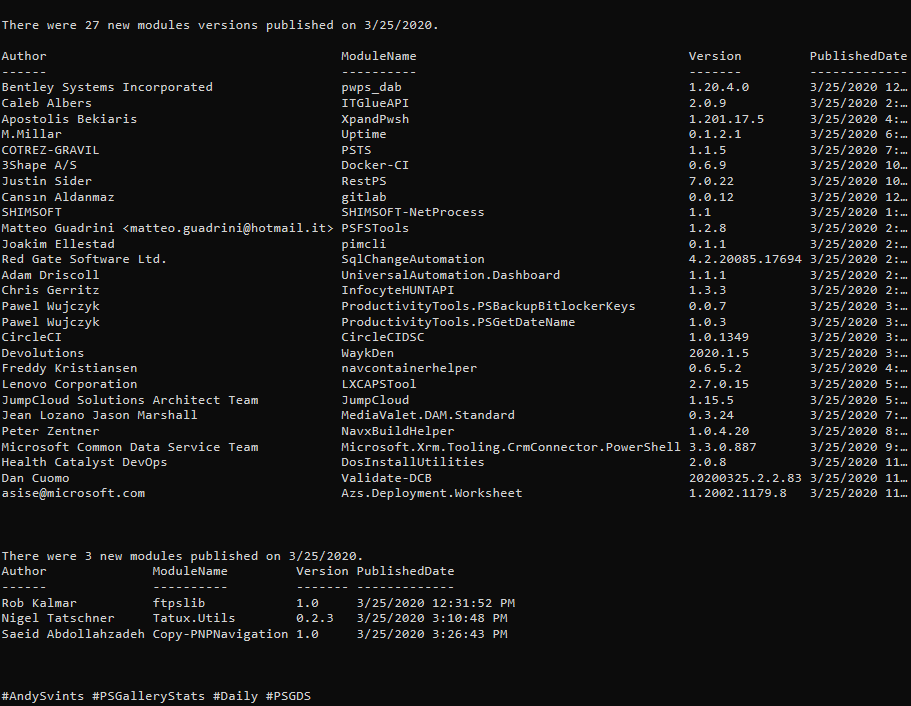
Task: Click MediaValet.DAM.Standard module name
Action: tap(428, 415)
